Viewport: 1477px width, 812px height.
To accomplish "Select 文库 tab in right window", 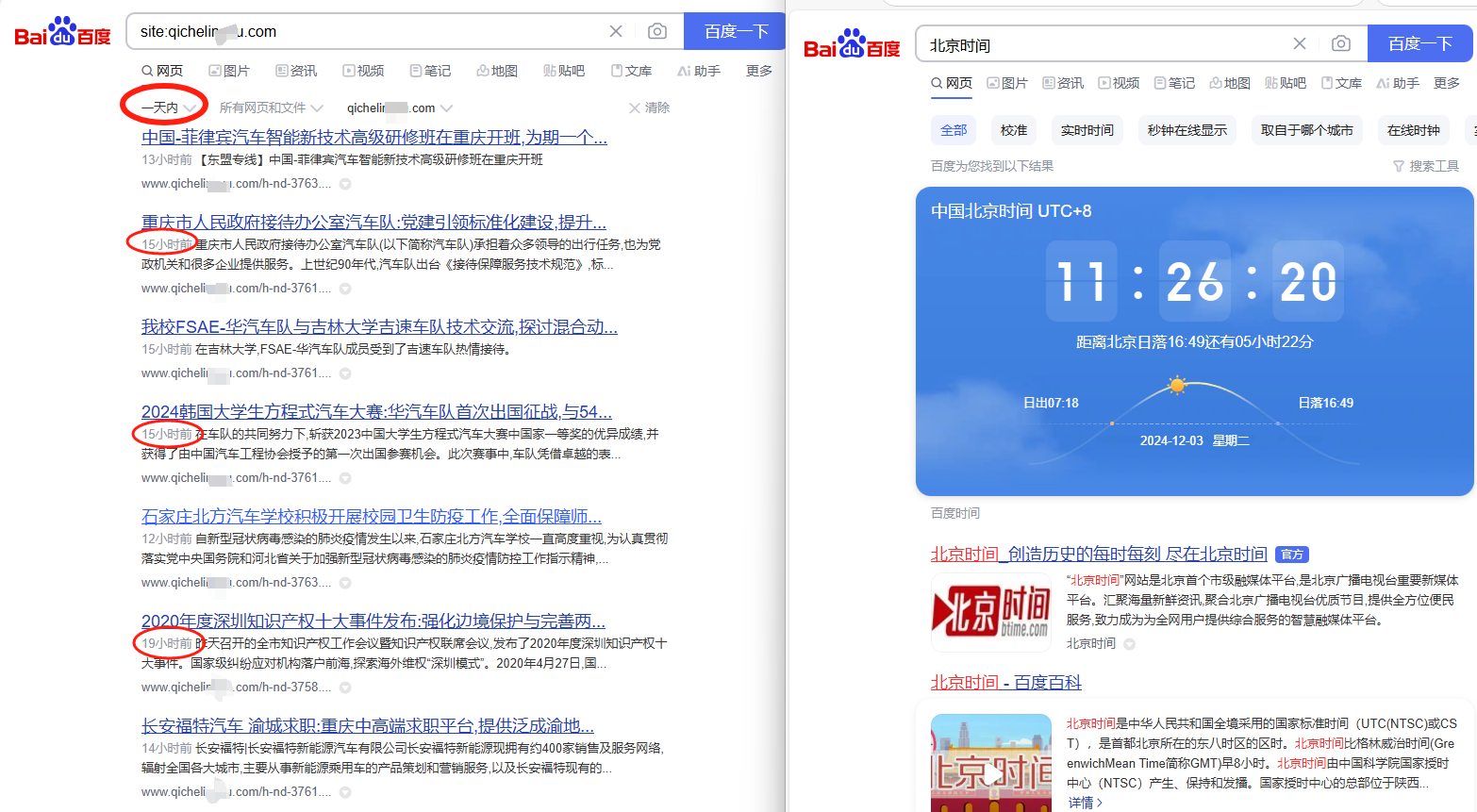I will pyautogui.click(x=1341, y=83).
